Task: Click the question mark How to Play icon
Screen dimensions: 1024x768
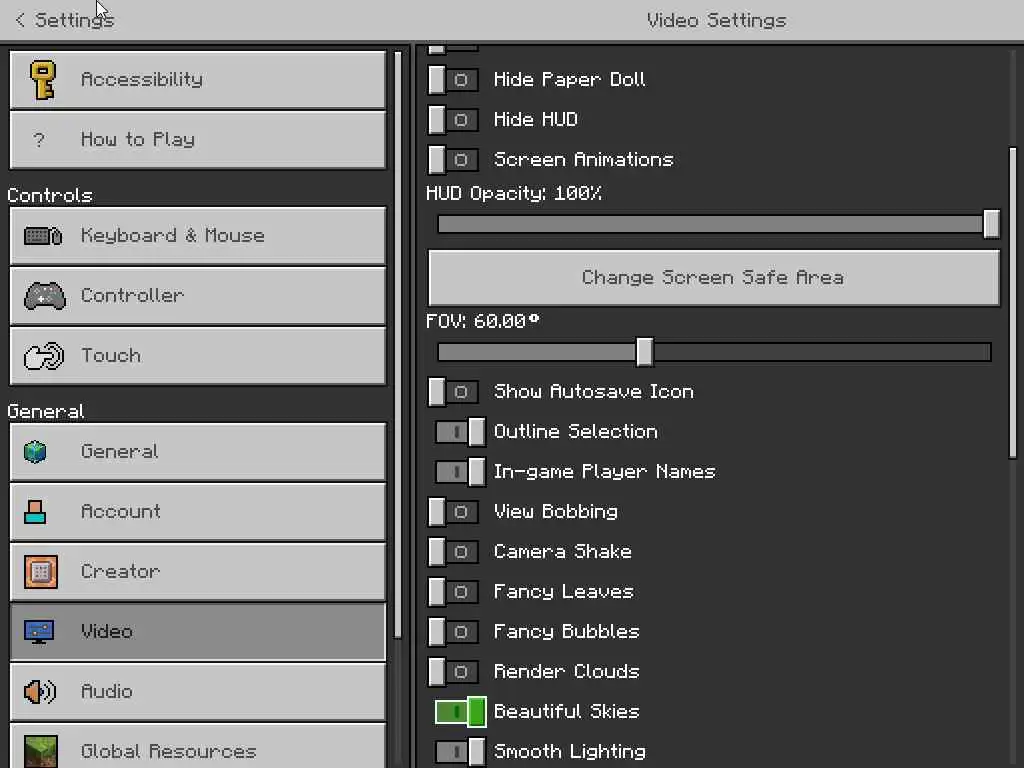Action: tap(39, 140)
